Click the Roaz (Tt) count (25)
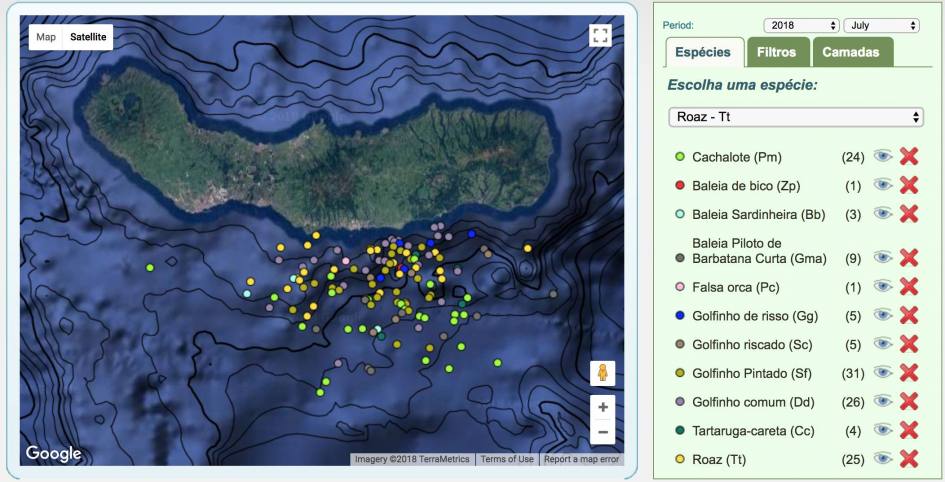 click(853, 460)
